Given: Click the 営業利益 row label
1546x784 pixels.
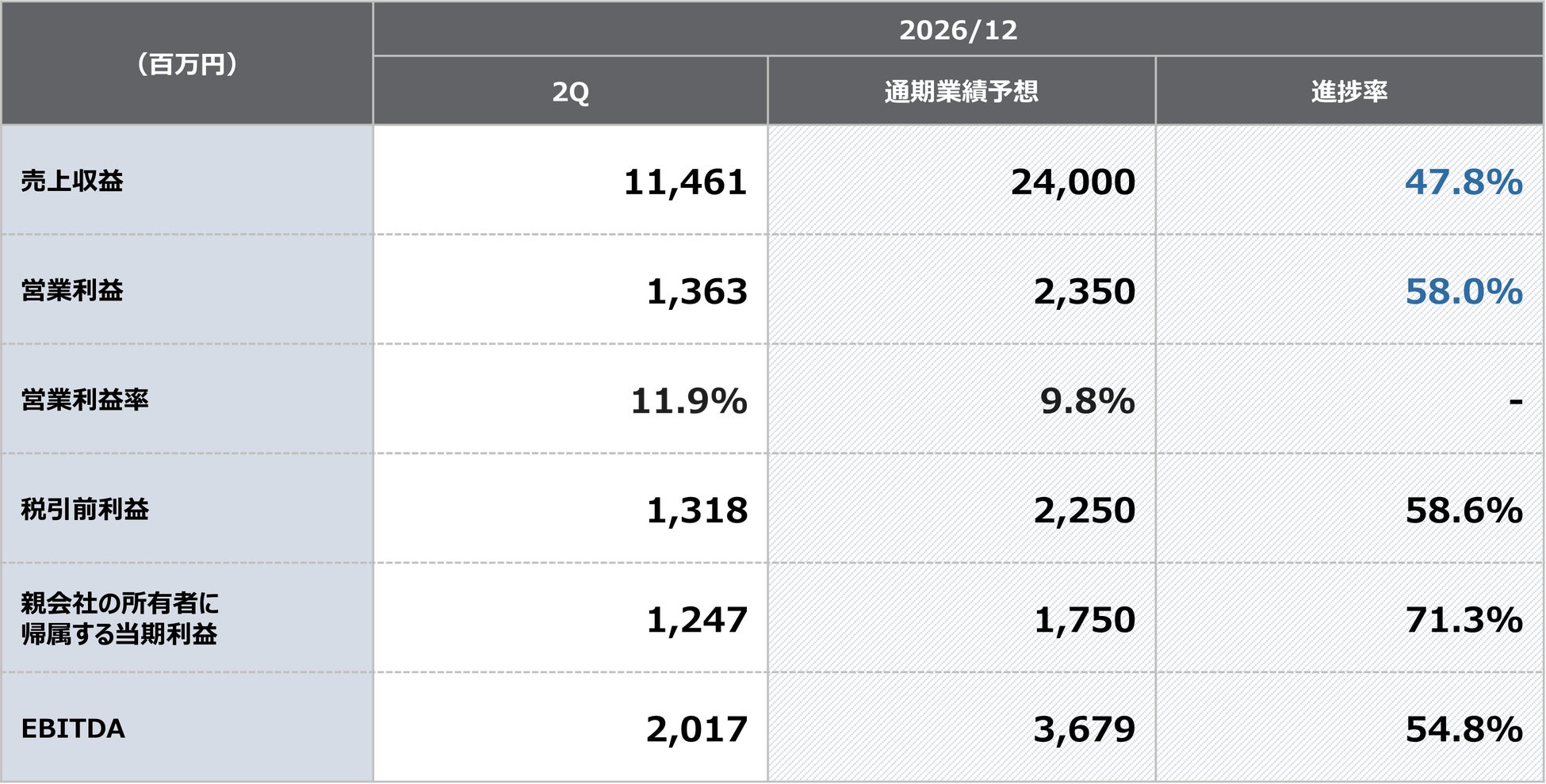Looking at the screenshot, I should 72,291.
